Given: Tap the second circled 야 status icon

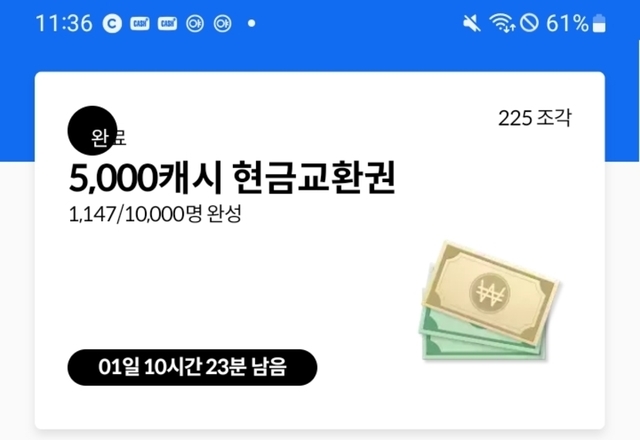Looking at the screenshot, I should coord(222,24).
